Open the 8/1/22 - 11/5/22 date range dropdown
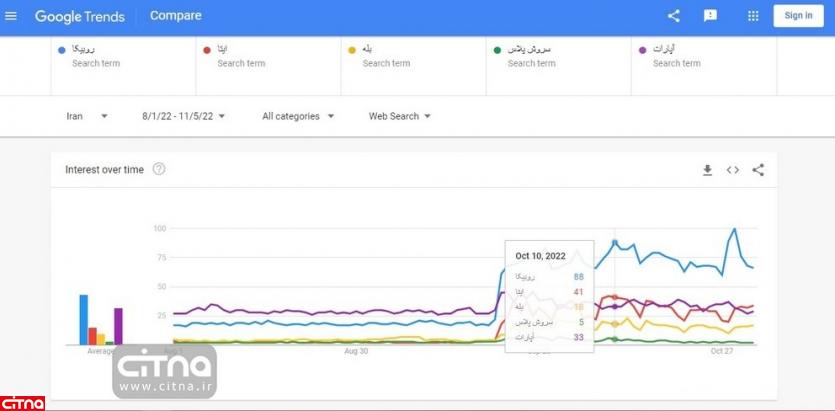This screenshot has width=835, height=411. pos(184,116)
